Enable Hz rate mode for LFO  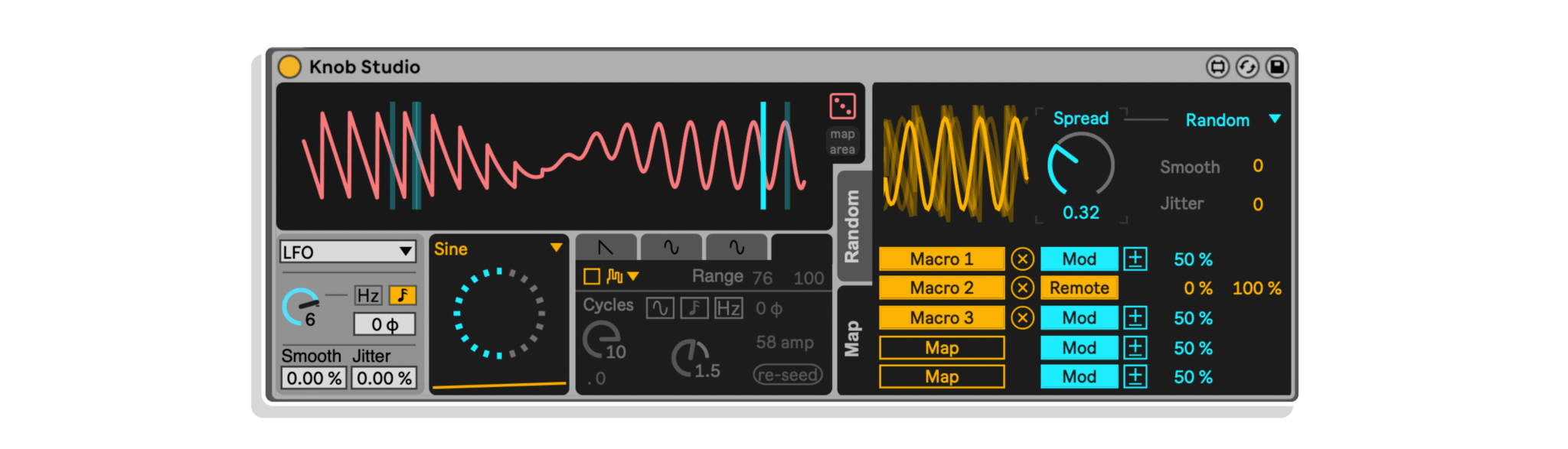tap(367, 295)
